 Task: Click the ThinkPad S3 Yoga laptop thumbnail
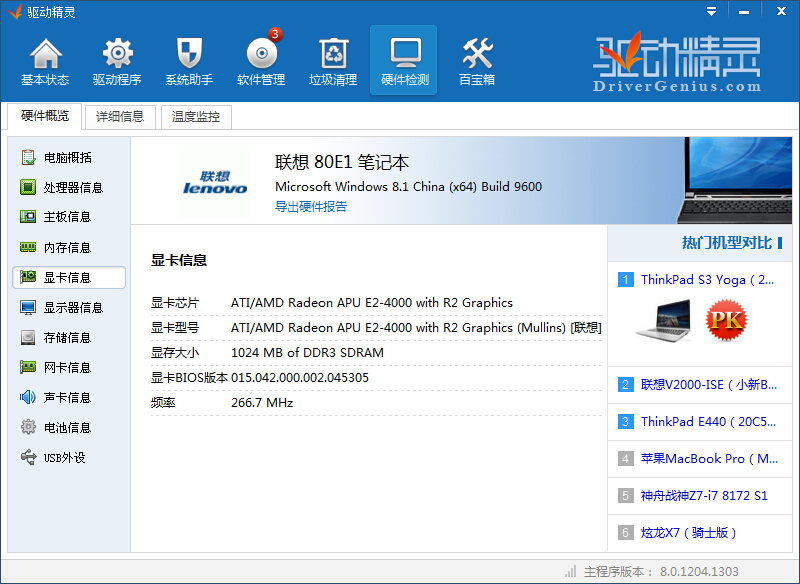point(664,320)
